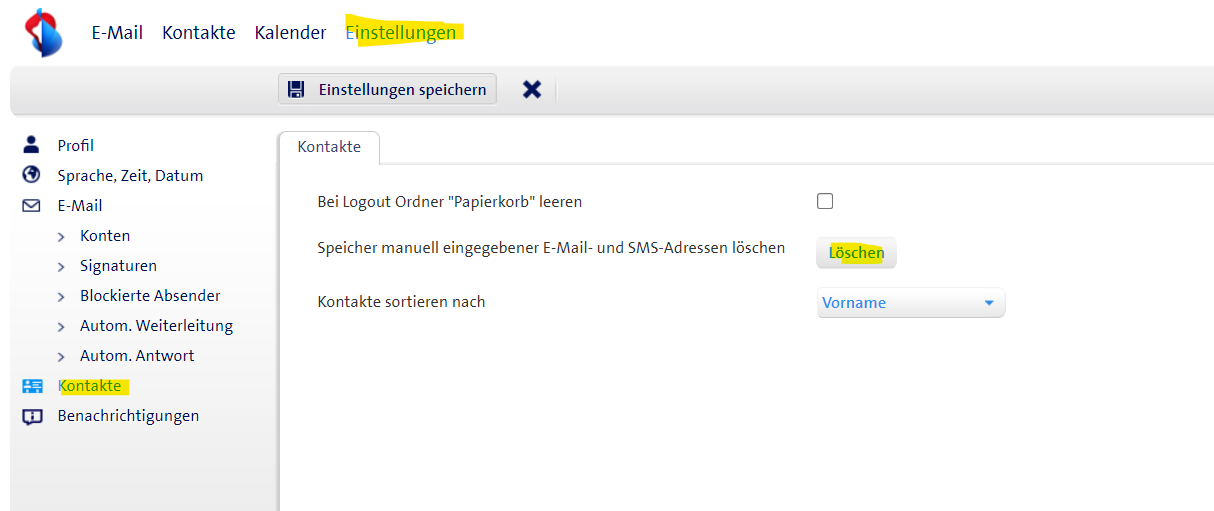This screenshot has width=1214, height=511.
Task: Expand the Signaturen chevron
Action: point(61,267)
